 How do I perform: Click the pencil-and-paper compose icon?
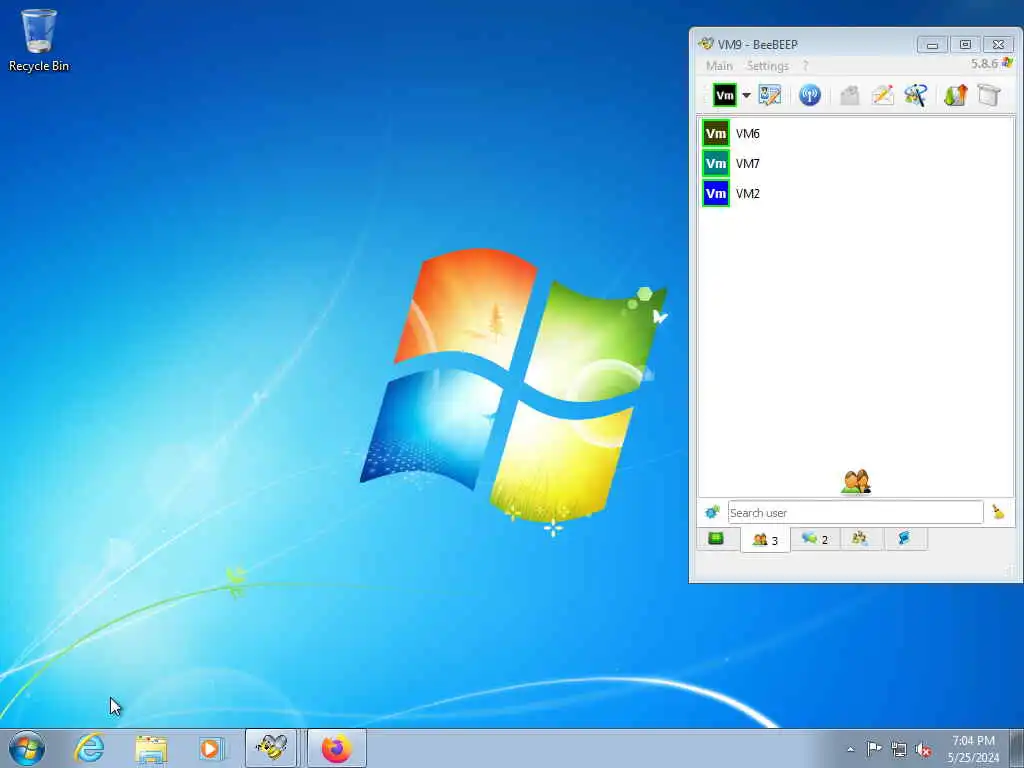[x=882, y=95]
